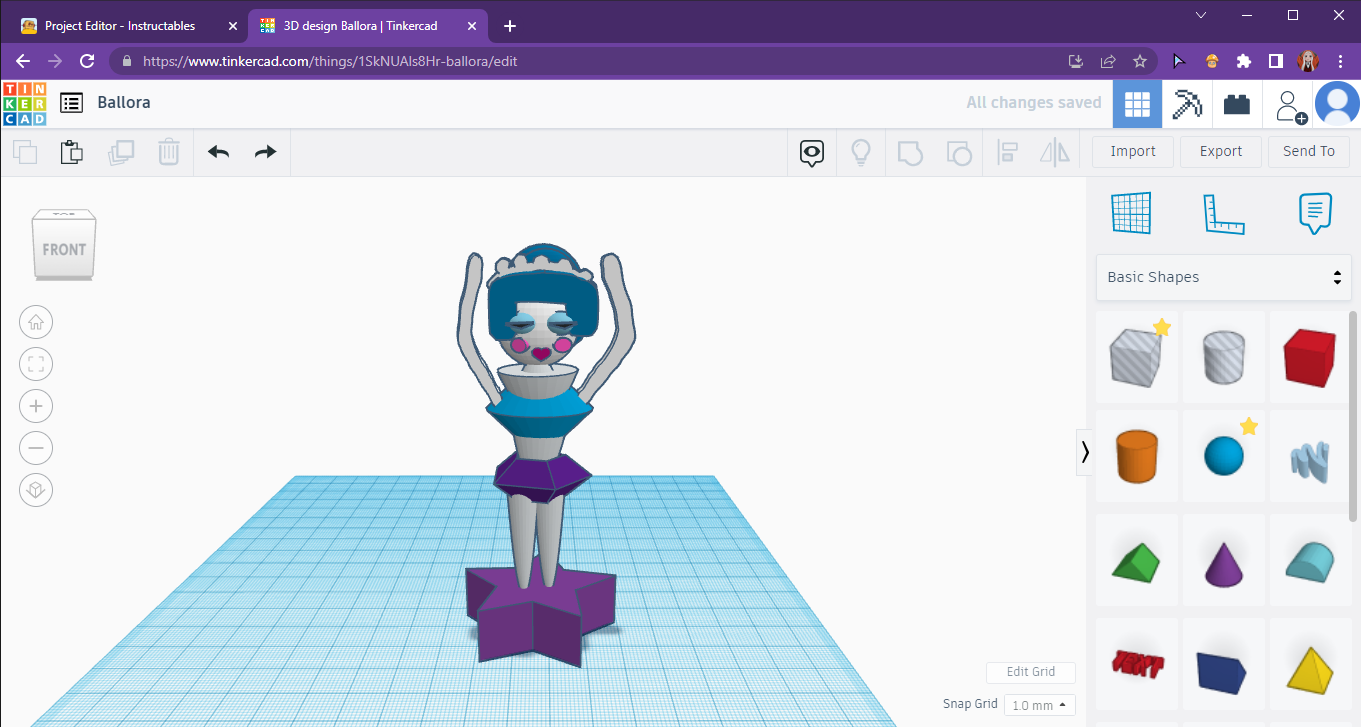Select the Scribble shape
This screenshot has width=1361, height=727.
coord(1311,456)
